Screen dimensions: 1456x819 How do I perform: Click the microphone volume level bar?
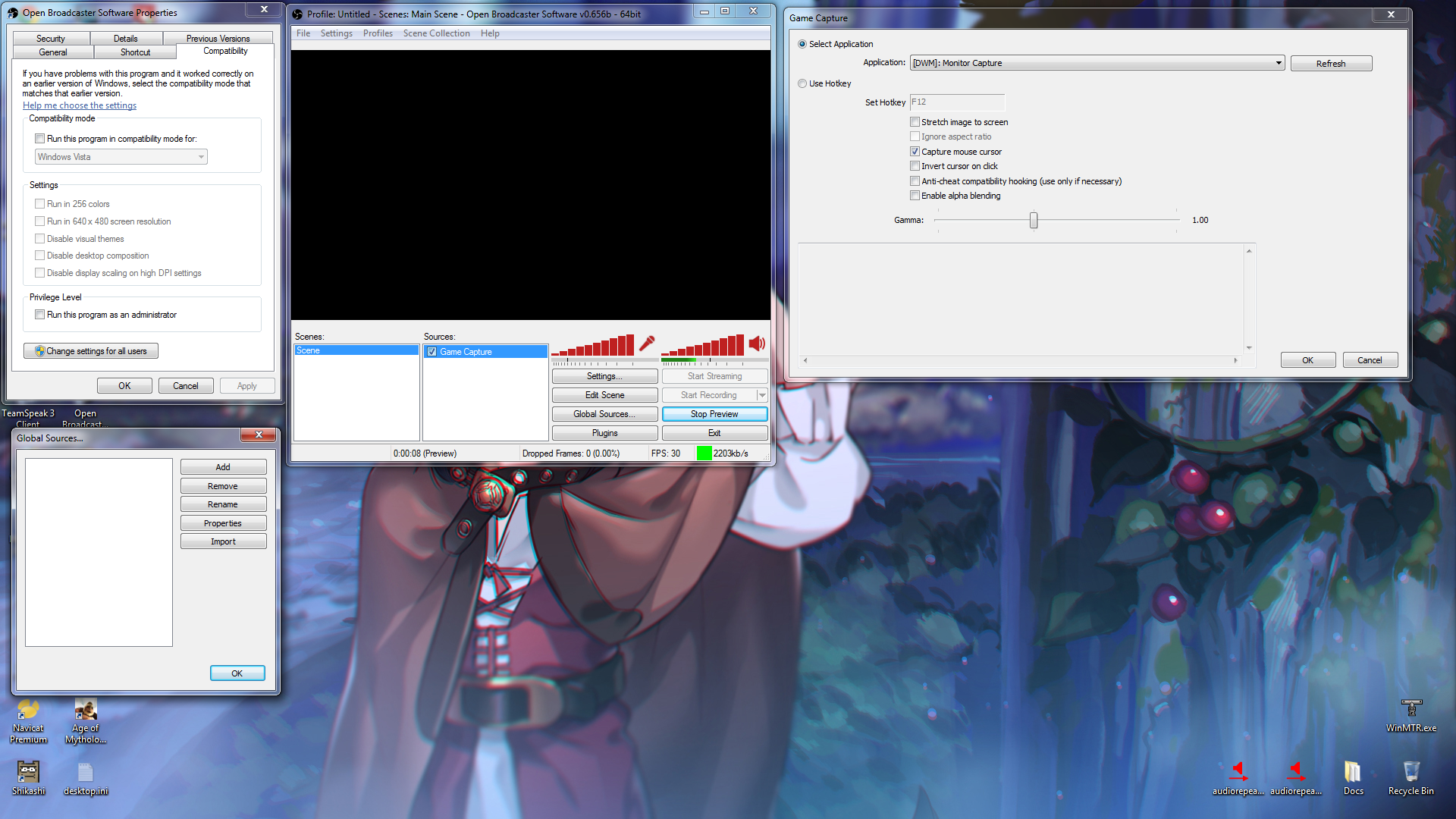click(x=593, y=345)
